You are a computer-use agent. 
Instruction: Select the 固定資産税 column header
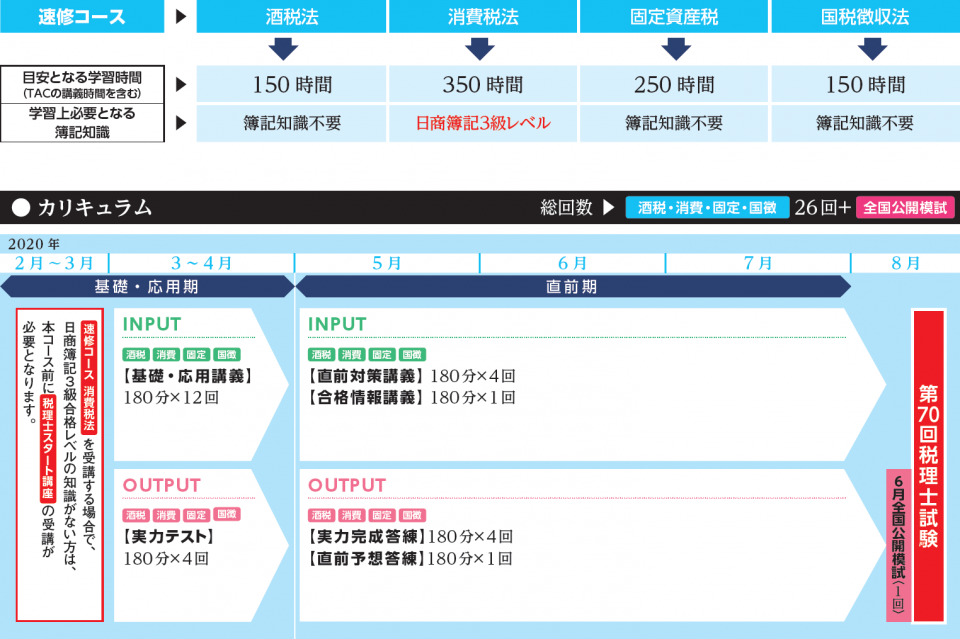[x=677, y=17]
